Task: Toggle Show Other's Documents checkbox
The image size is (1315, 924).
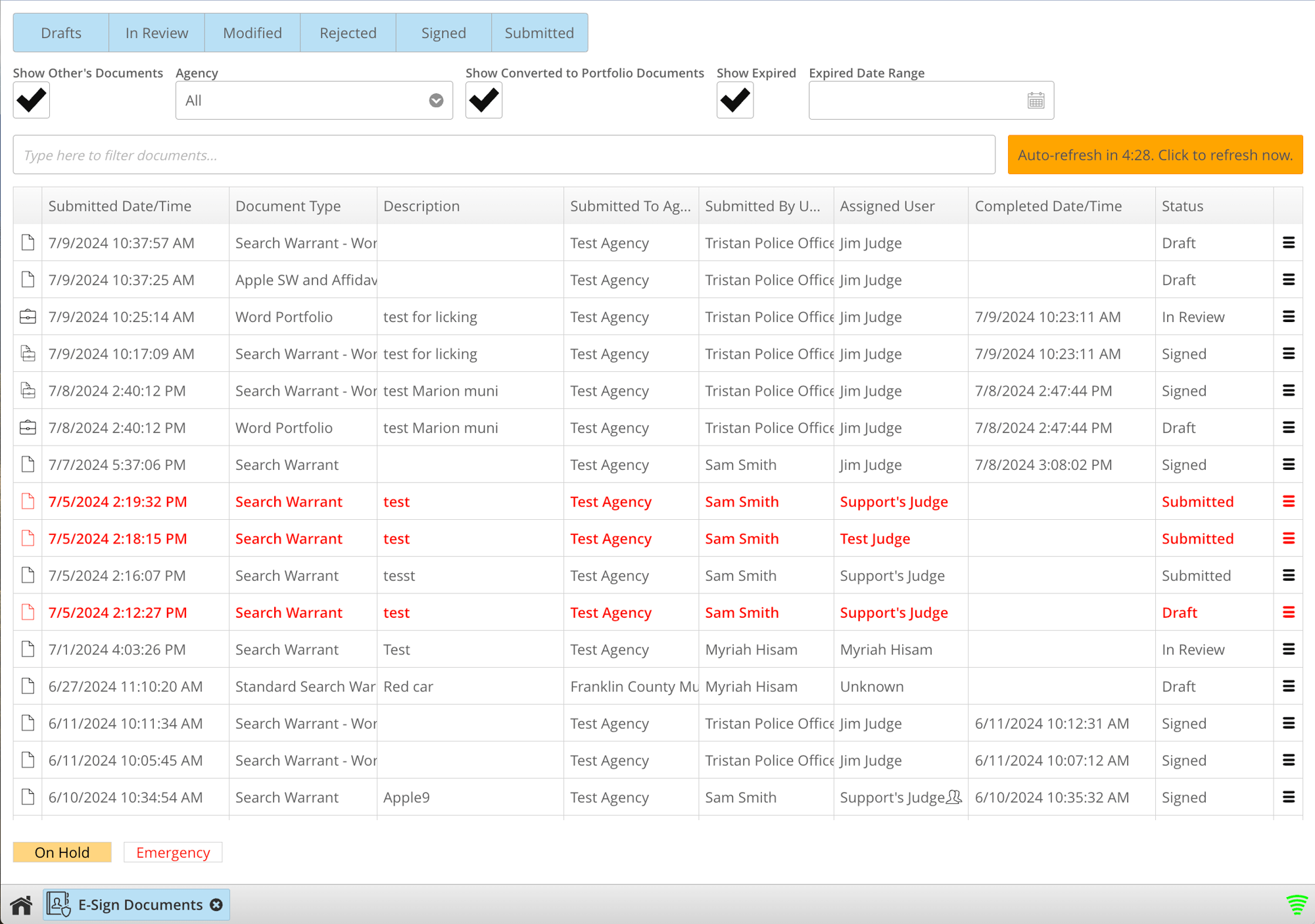Action: tap(31, 99)
